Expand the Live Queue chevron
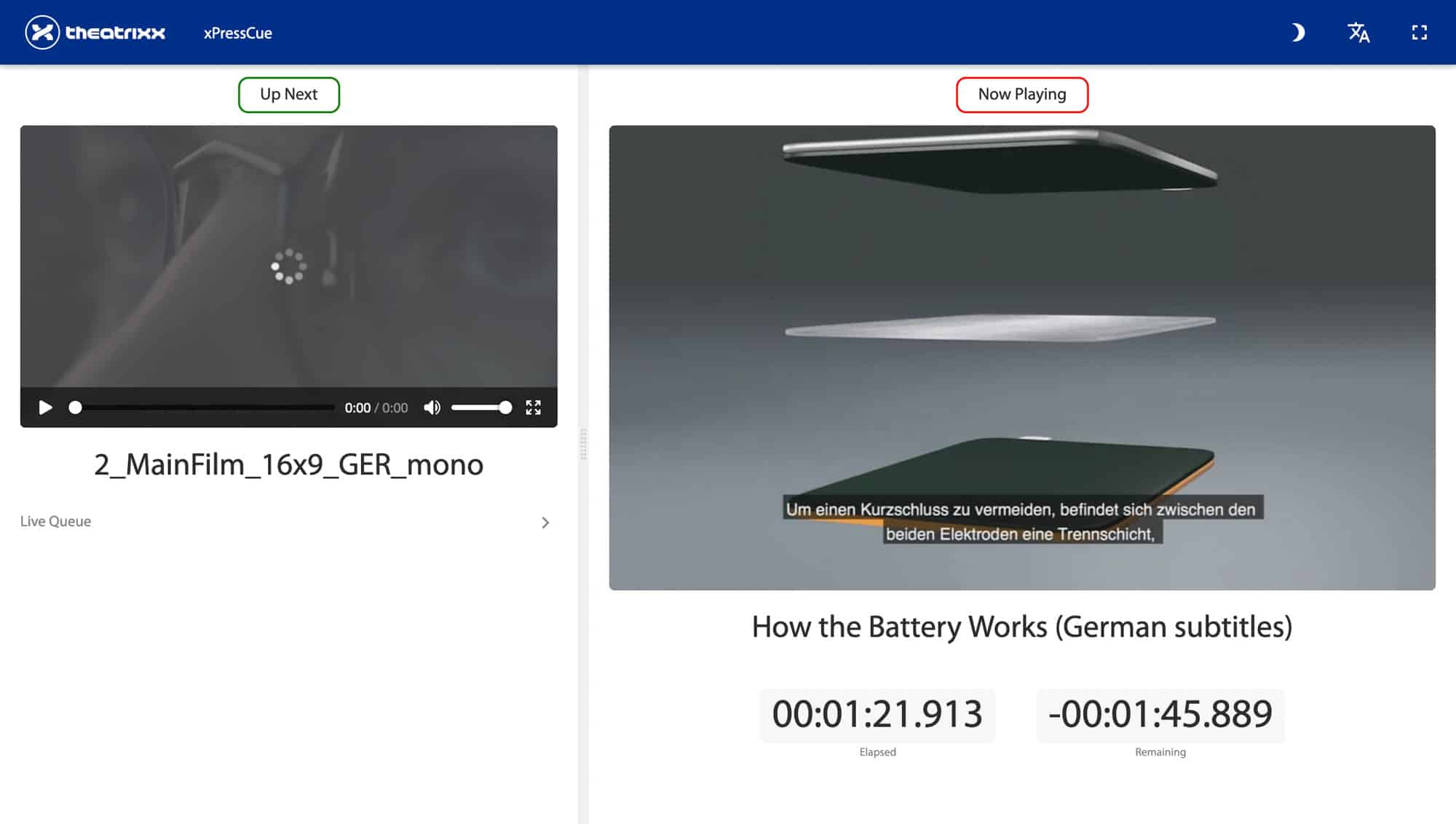 [545, 523]
